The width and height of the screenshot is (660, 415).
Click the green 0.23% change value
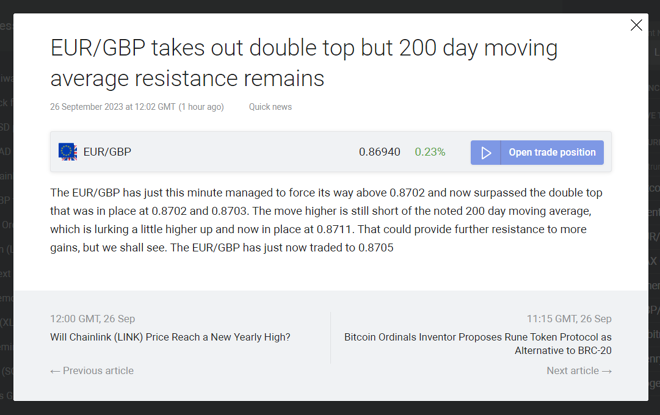coord(430,152)
